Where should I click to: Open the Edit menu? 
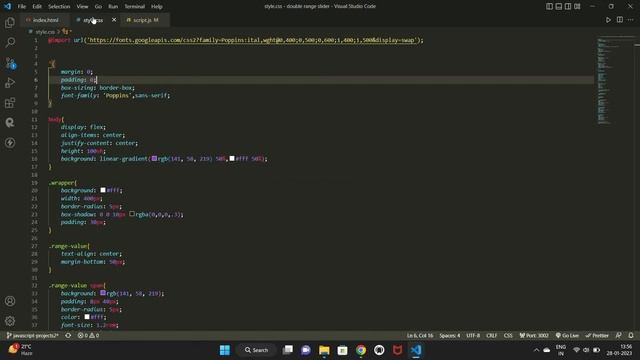[37, 7]
